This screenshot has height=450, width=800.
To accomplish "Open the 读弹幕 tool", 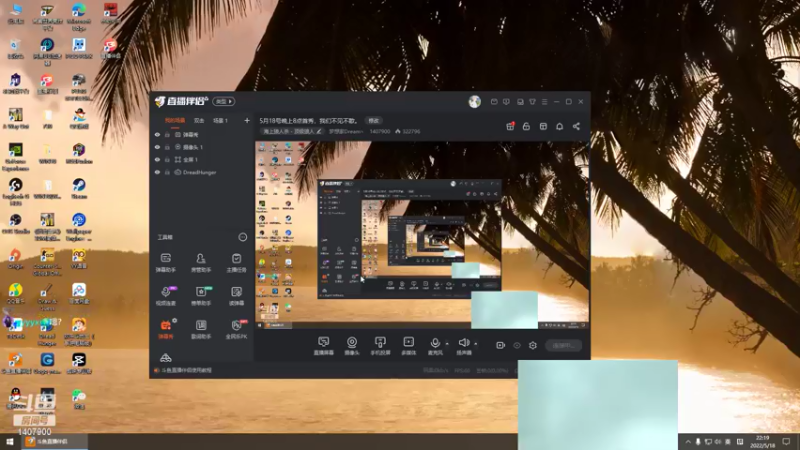I will coord(236,295).
